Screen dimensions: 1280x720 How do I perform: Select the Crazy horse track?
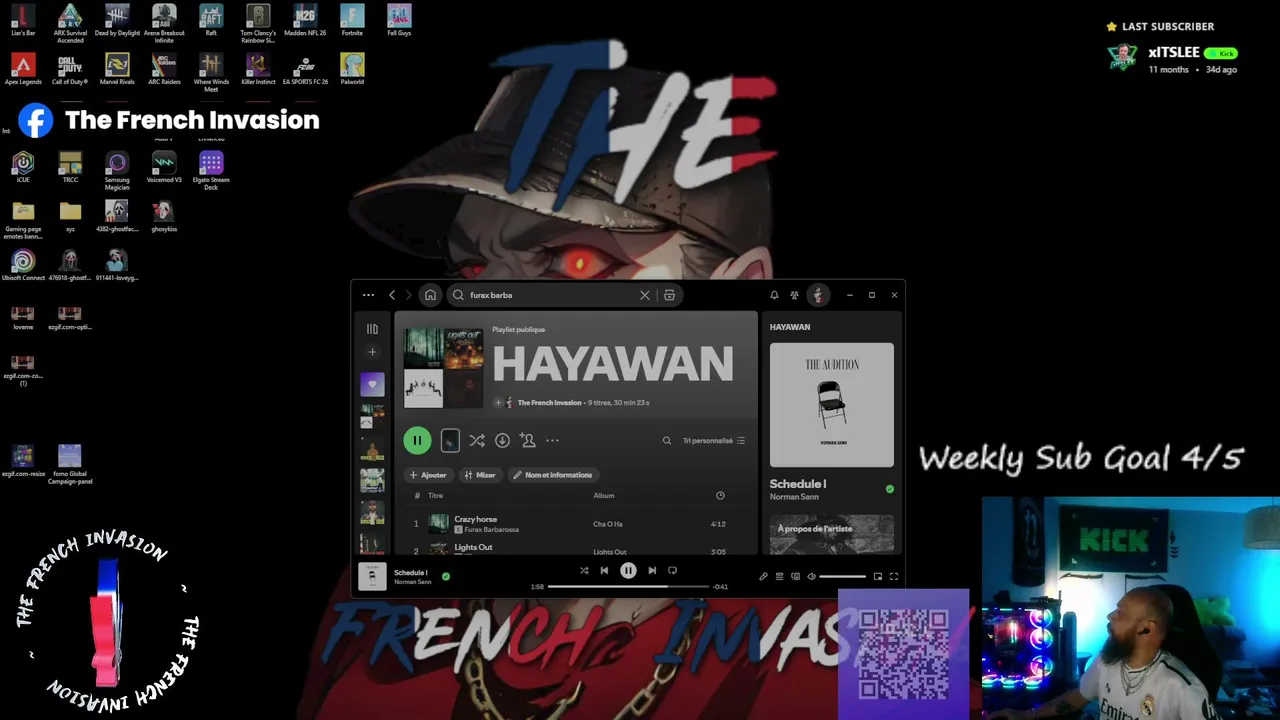[475, 519]
